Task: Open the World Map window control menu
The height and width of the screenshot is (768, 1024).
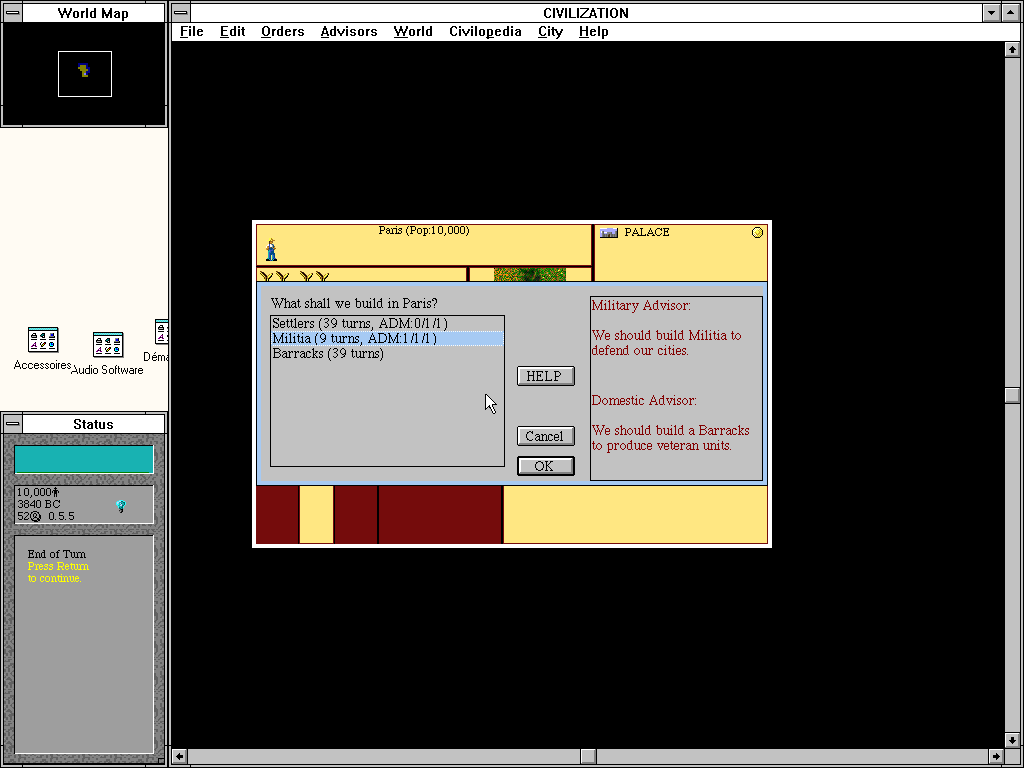Action: [12, 13]
